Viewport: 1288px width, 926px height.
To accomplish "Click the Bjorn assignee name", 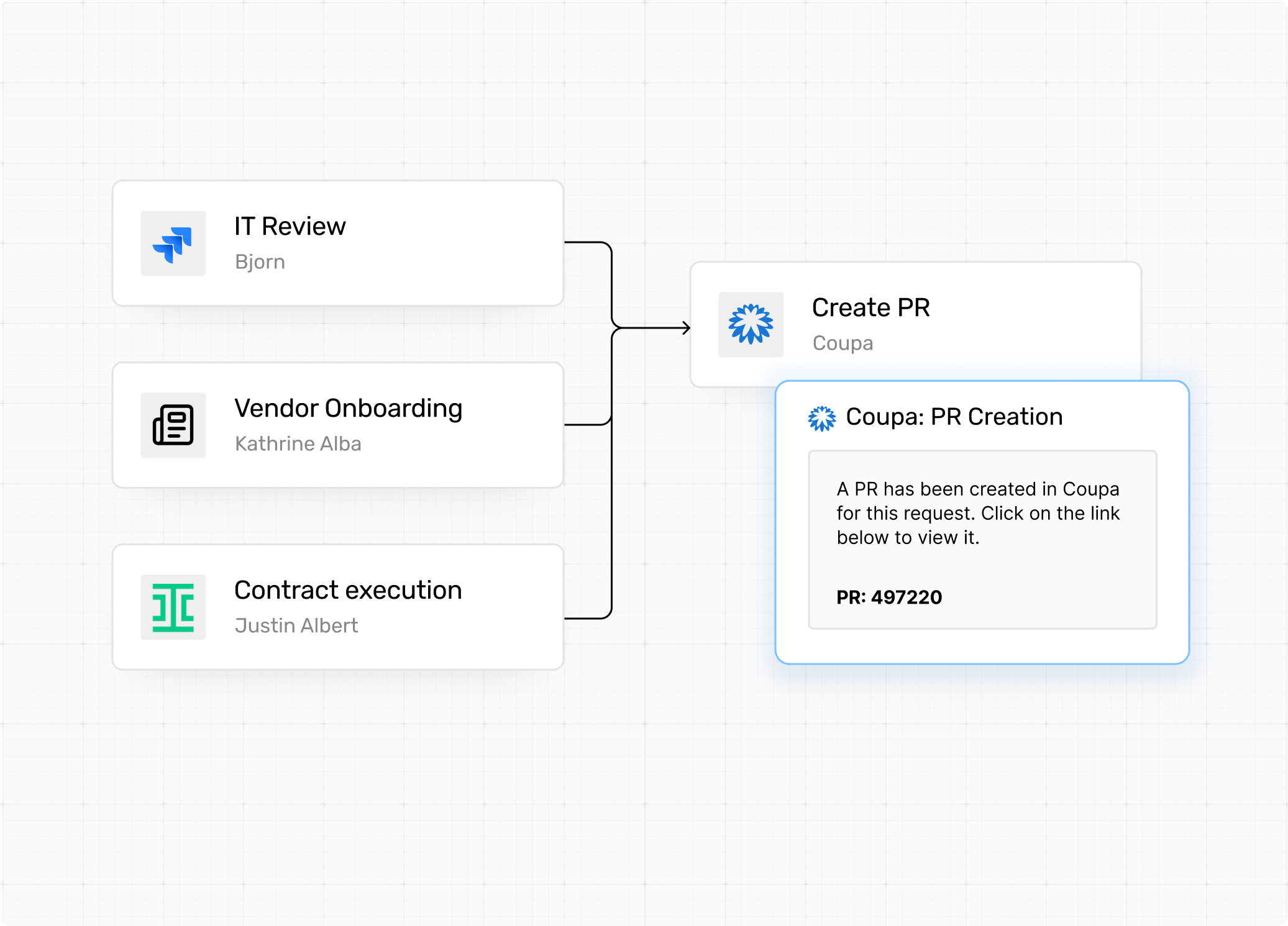I will (260, 262).
